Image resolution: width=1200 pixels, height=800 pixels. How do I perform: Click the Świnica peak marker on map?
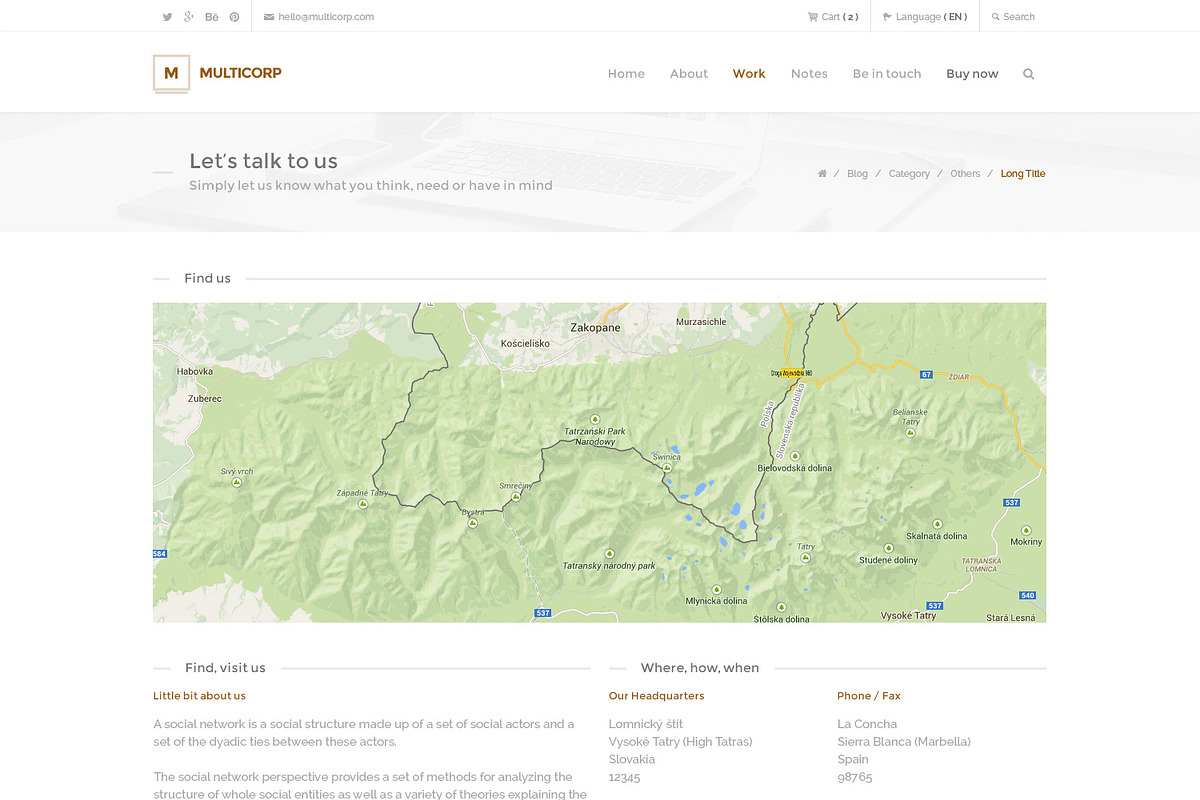(x=667, y=467)
